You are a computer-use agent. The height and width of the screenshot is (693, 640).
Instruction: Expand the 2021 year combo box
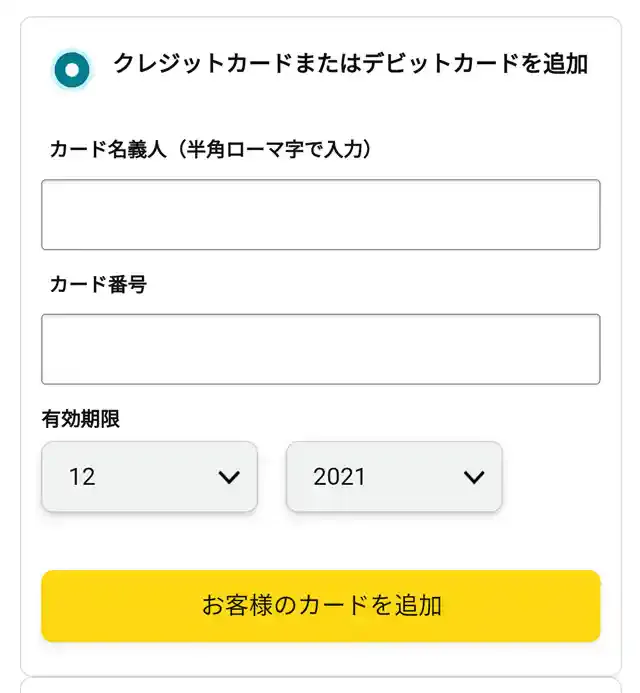(394, 477)
